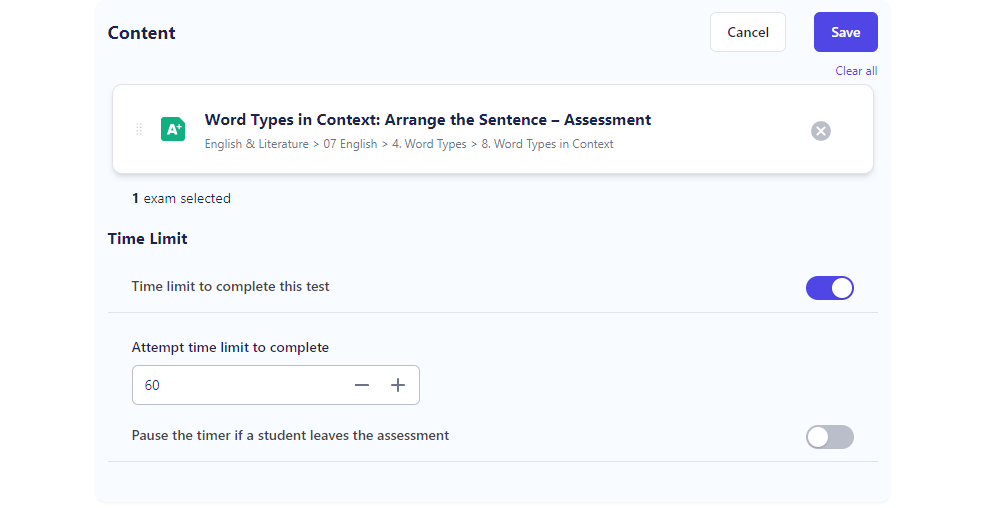Select the 8. Word Types in Context breadcrumb
This screenshot has width=995, height=508.
(x=547, y=144)
